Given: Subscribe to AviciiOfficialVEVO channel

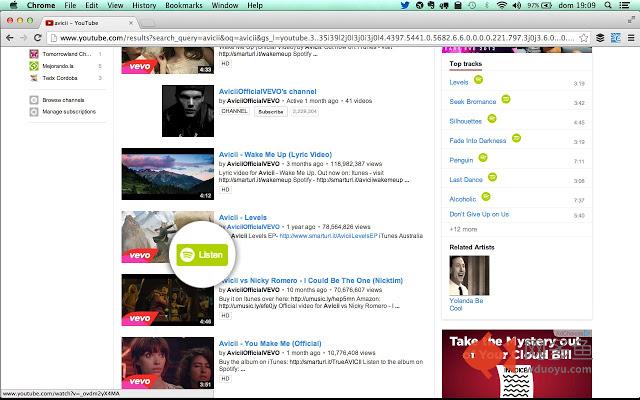Looking at the screenshot, I should click(271, 111).
